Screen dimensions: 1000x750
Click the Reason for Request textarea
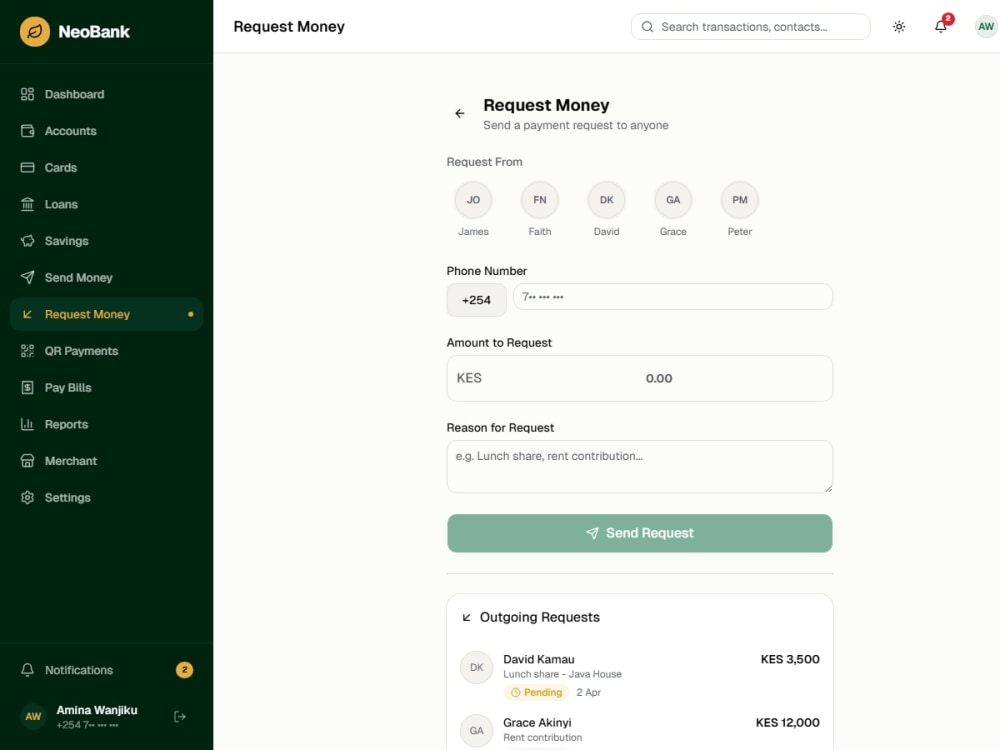[640, 467]
